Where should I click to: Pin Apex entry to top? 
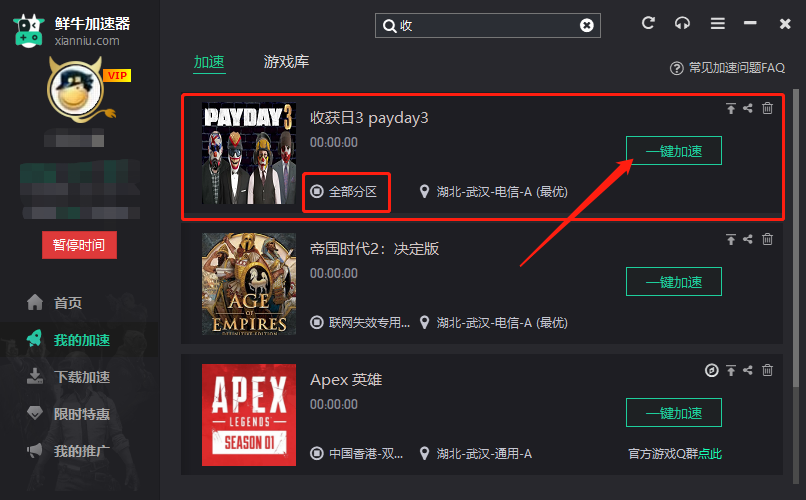pos(730,370)
